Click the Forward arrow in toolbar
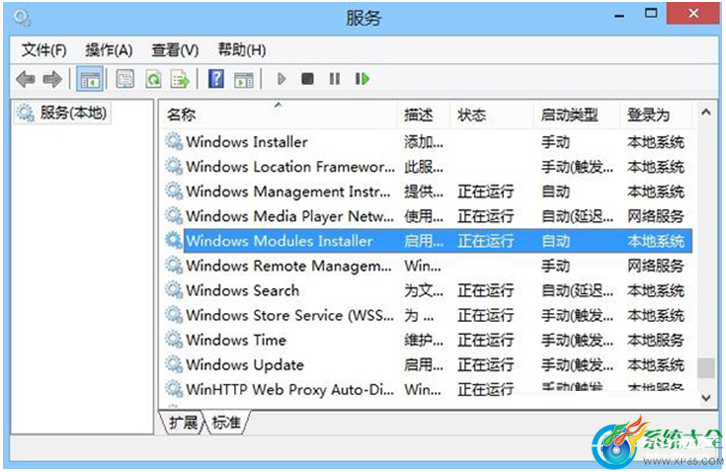 click(x=52, y=79)
